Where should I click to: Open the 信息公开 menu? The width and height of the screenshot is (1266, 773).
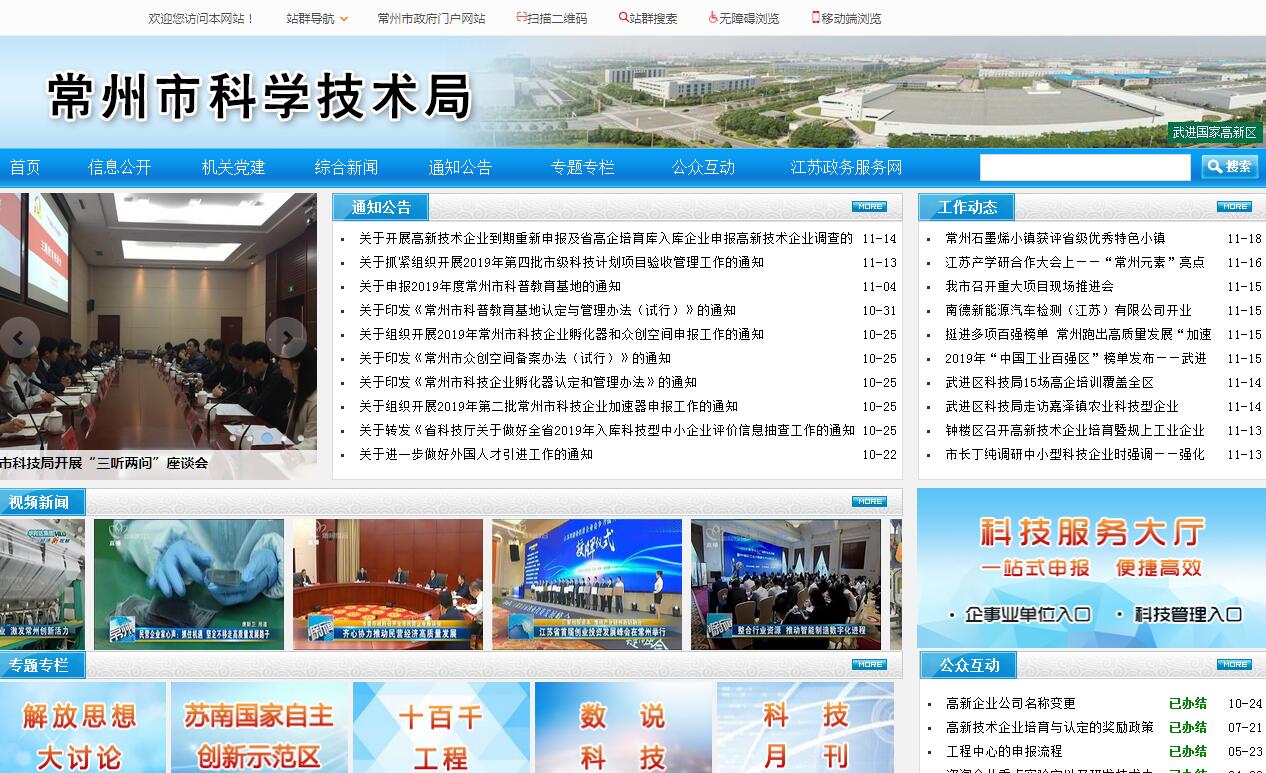120,167
